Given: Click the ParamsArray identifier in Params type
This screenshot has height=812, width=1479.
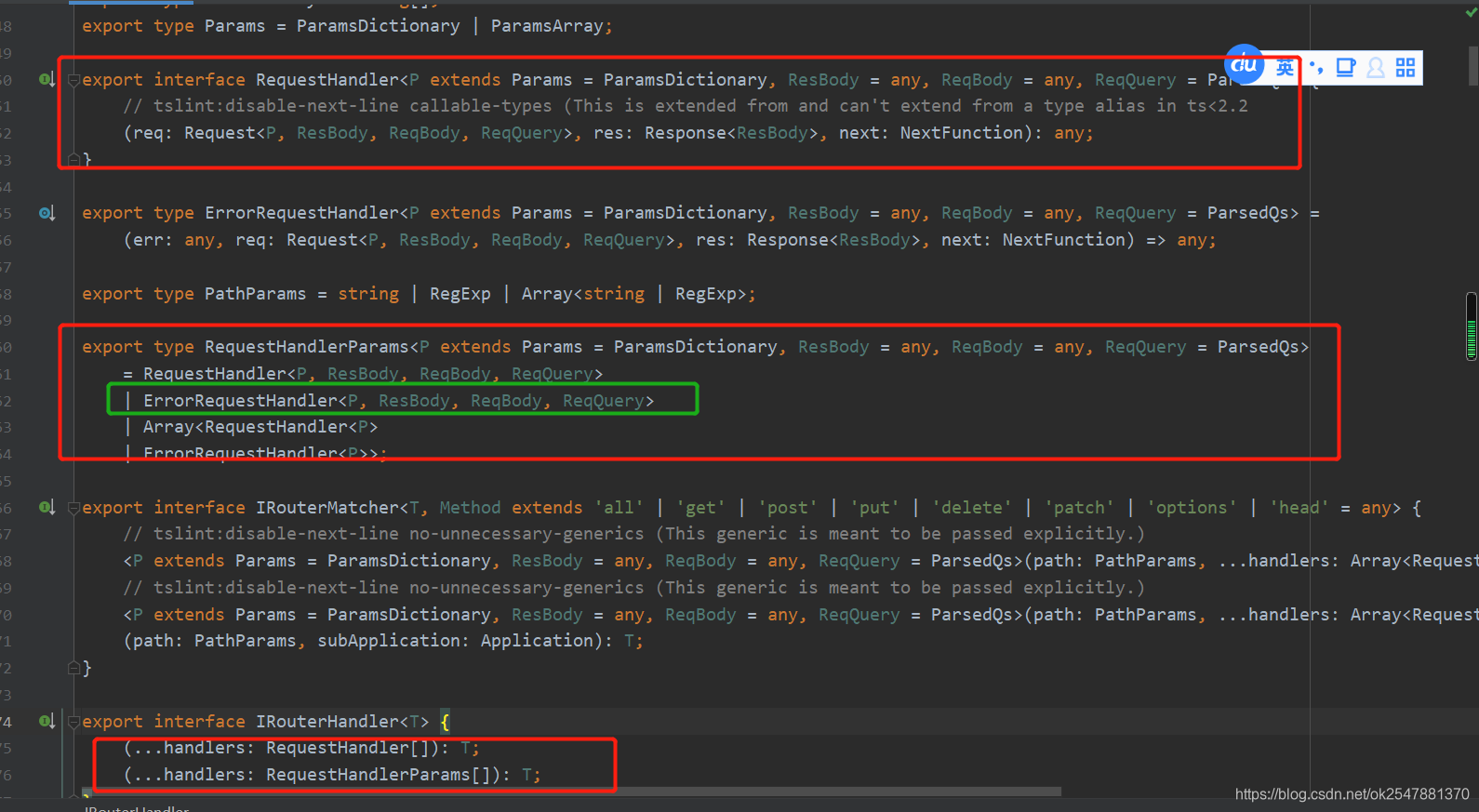Looking at the screenshot, I should [x=547, y=26].
